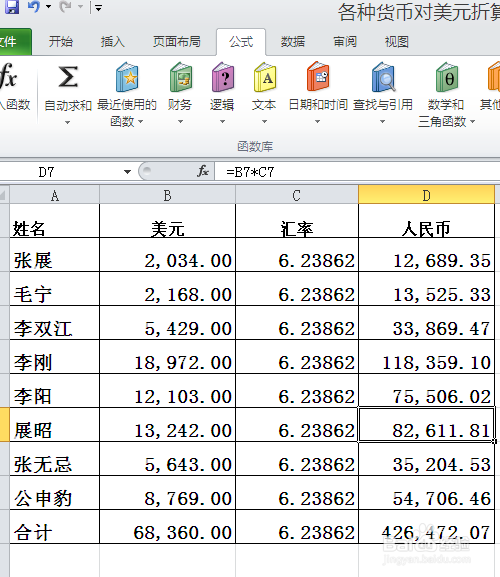This screenshot has width=500, height=577.
Task: Open the 财务 functions book icon
Action: [x=181, y=77]
